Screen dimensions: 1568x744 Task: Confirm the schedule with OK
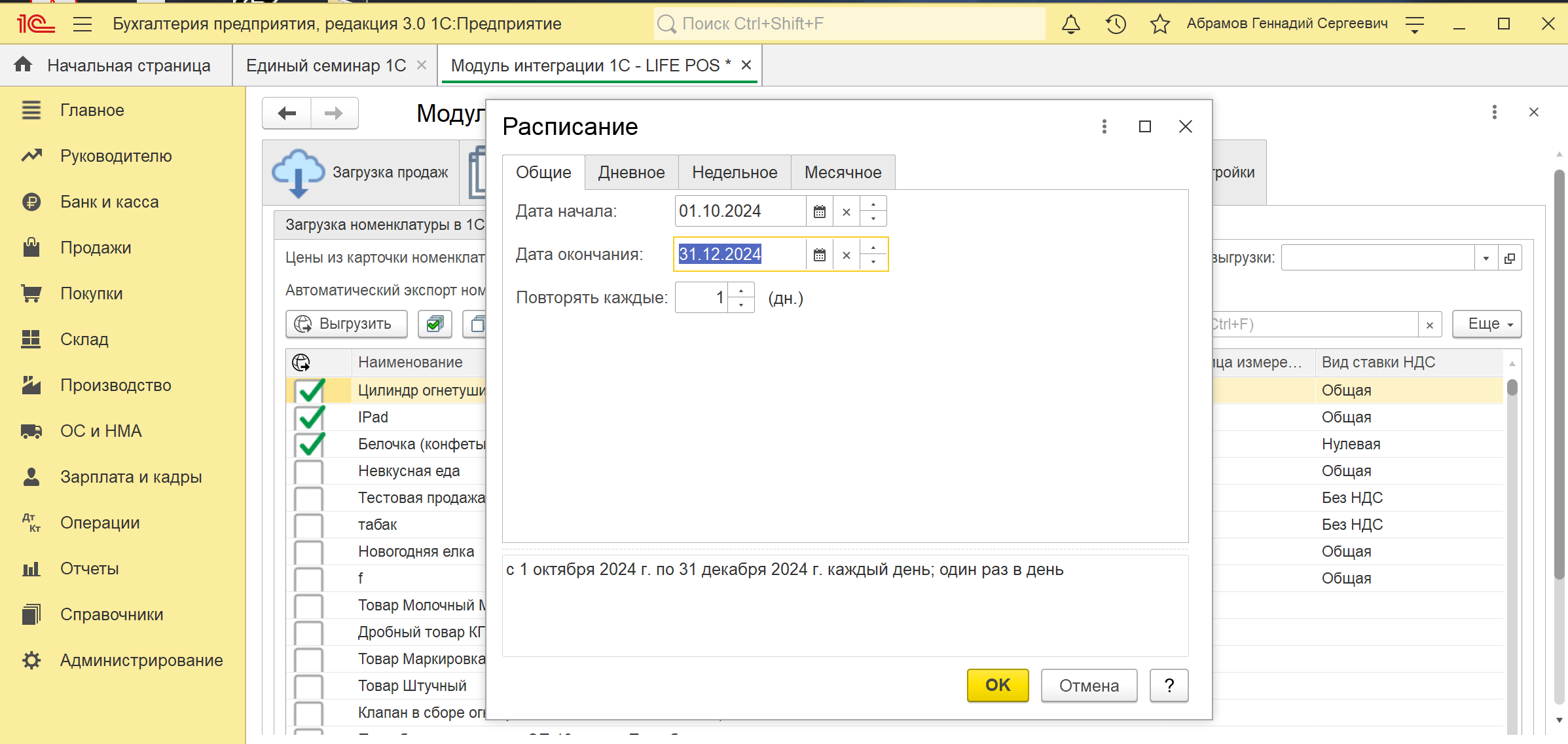(998, 685)
